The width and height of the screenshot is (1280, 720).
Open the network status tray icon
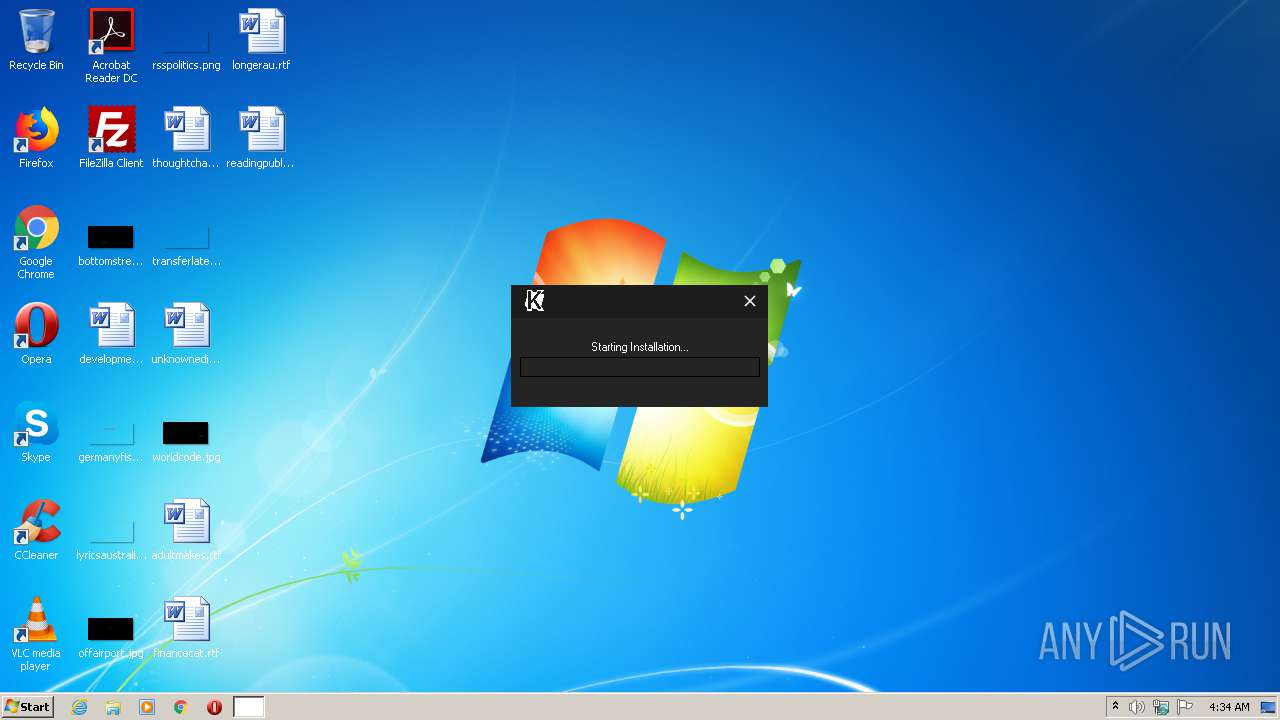(1161, 707)
